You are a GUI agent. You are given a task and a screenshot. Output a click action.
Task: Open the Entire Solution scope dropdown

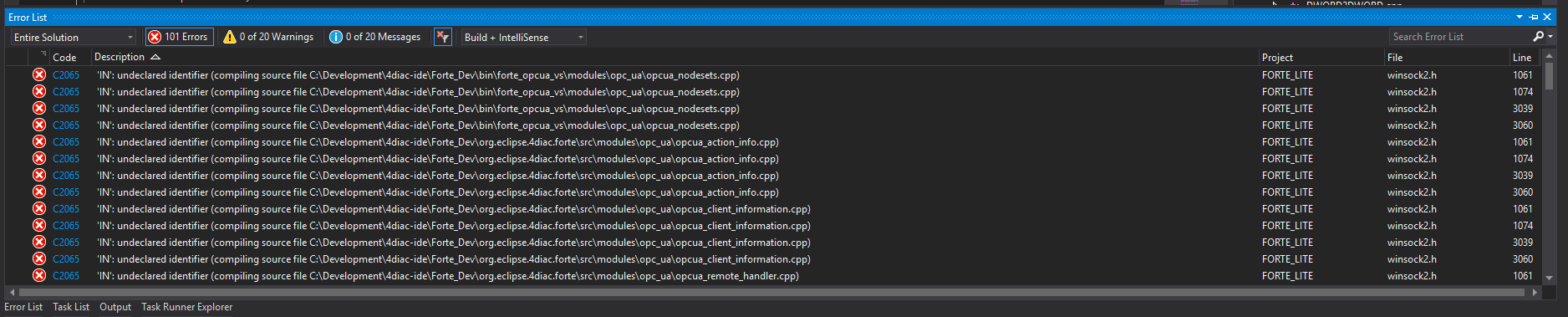73,37
